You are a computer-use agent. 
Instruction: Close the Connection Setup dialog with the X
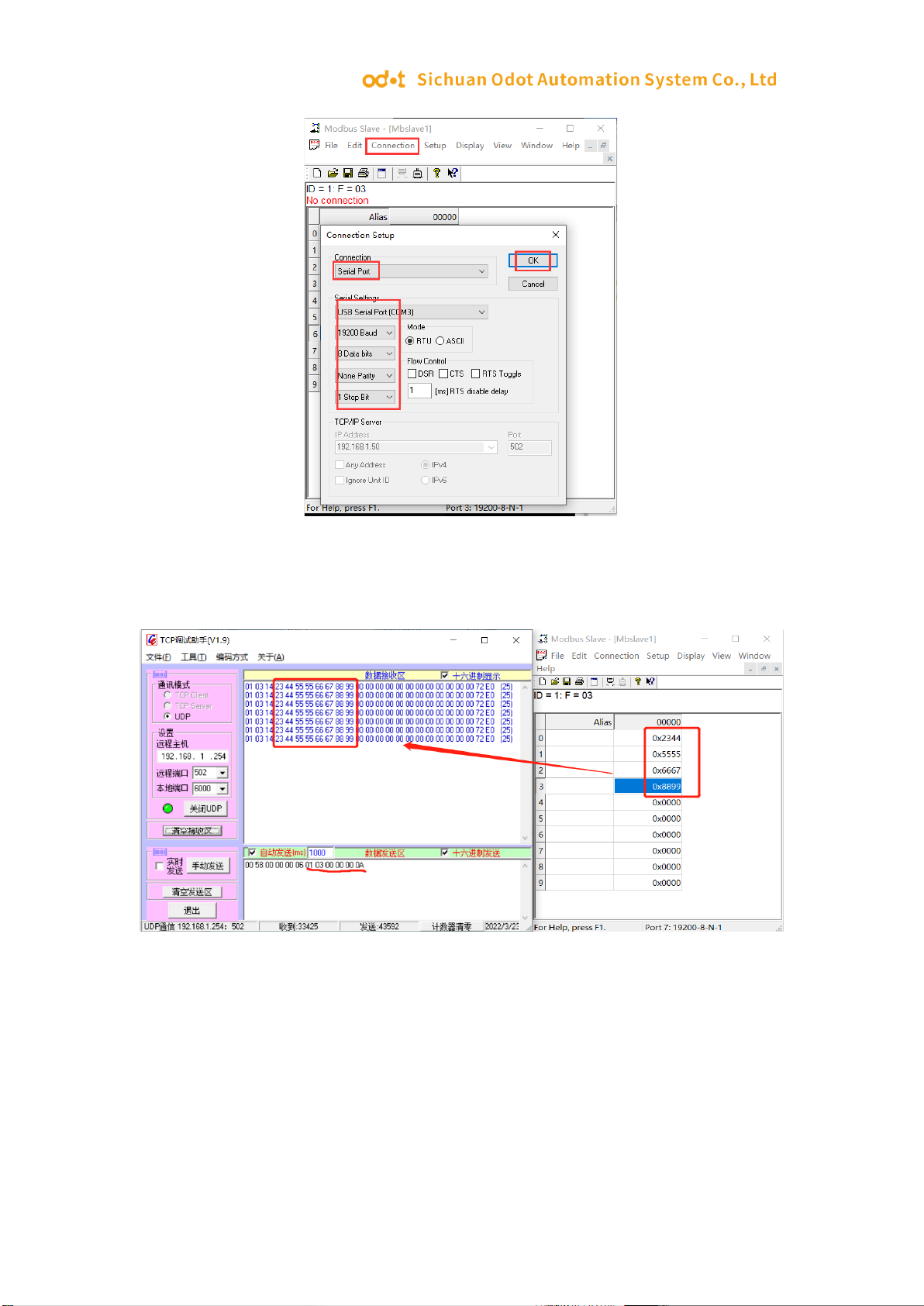pyautogui.click(x=555, y=234)
